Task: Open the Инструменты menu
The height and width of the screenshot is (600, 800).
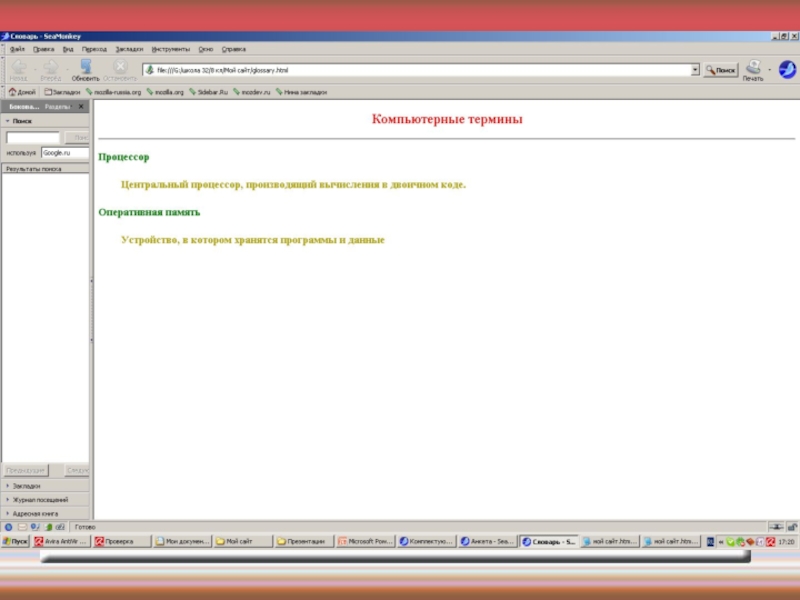Action: click(x=170, y=49)
